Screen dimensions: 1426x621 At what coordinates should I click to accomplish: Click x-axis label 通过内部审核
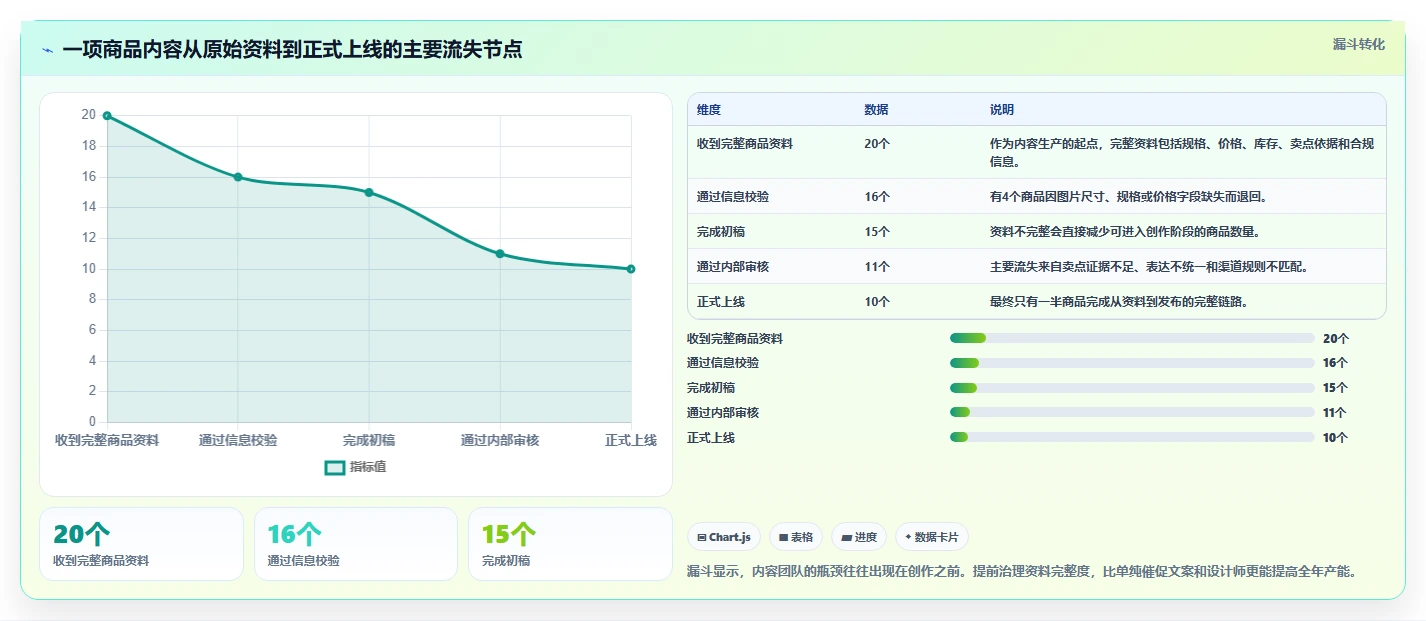pyautogui.click(x=500, y=440)
